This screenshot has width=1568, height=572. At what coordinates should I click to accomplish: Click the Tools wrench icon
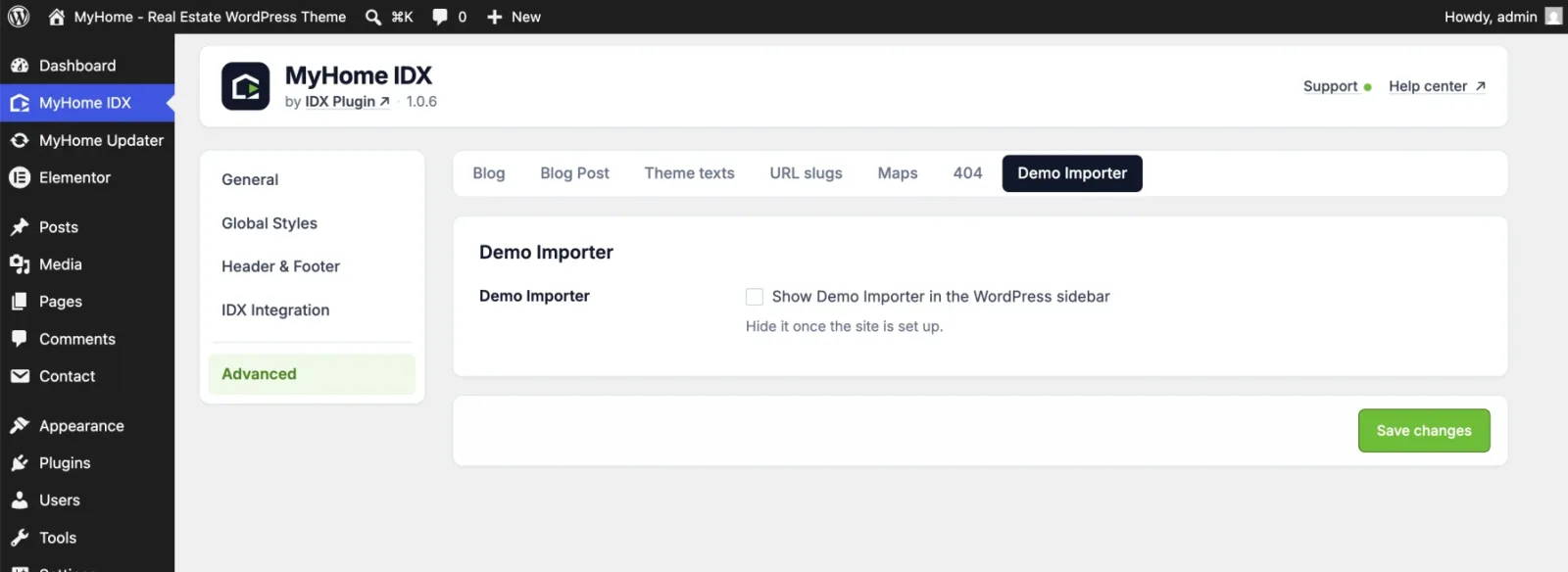(20, 538)
